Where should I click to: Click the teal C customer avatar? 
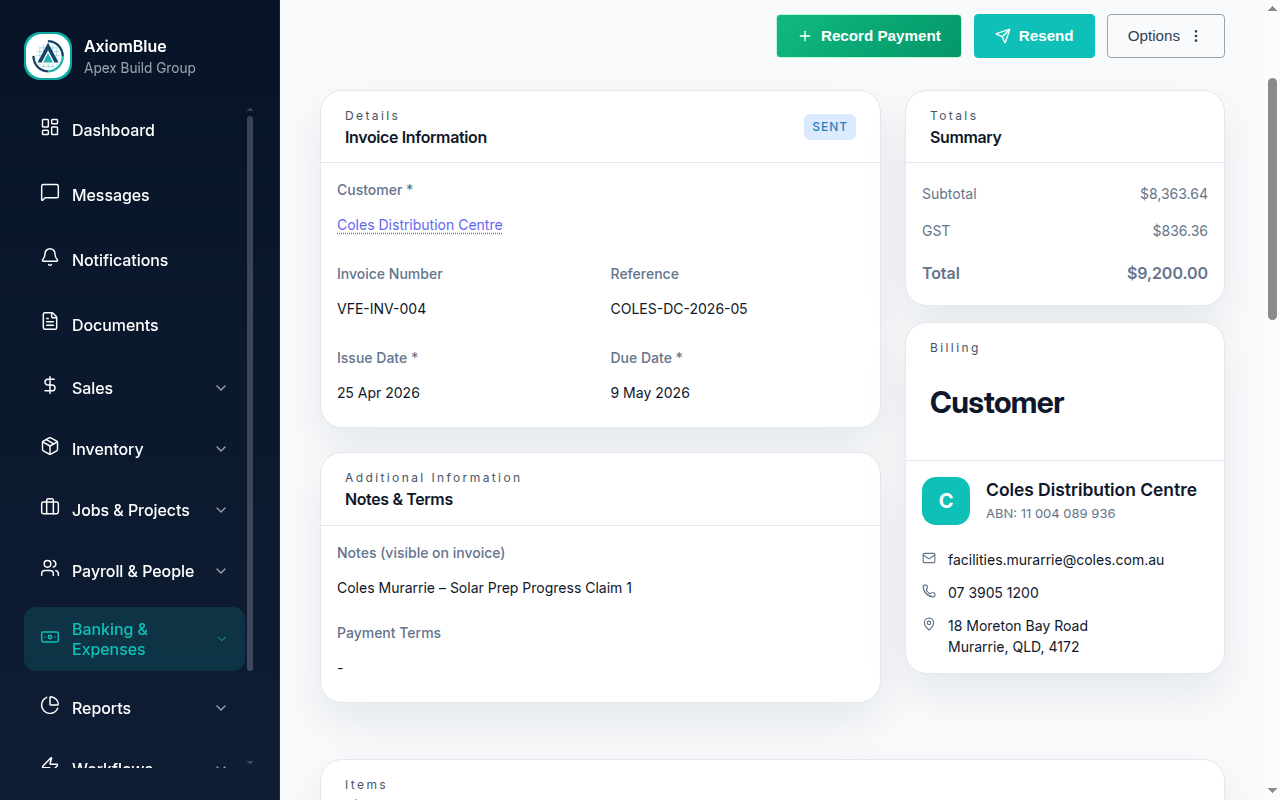coord(946,501)
